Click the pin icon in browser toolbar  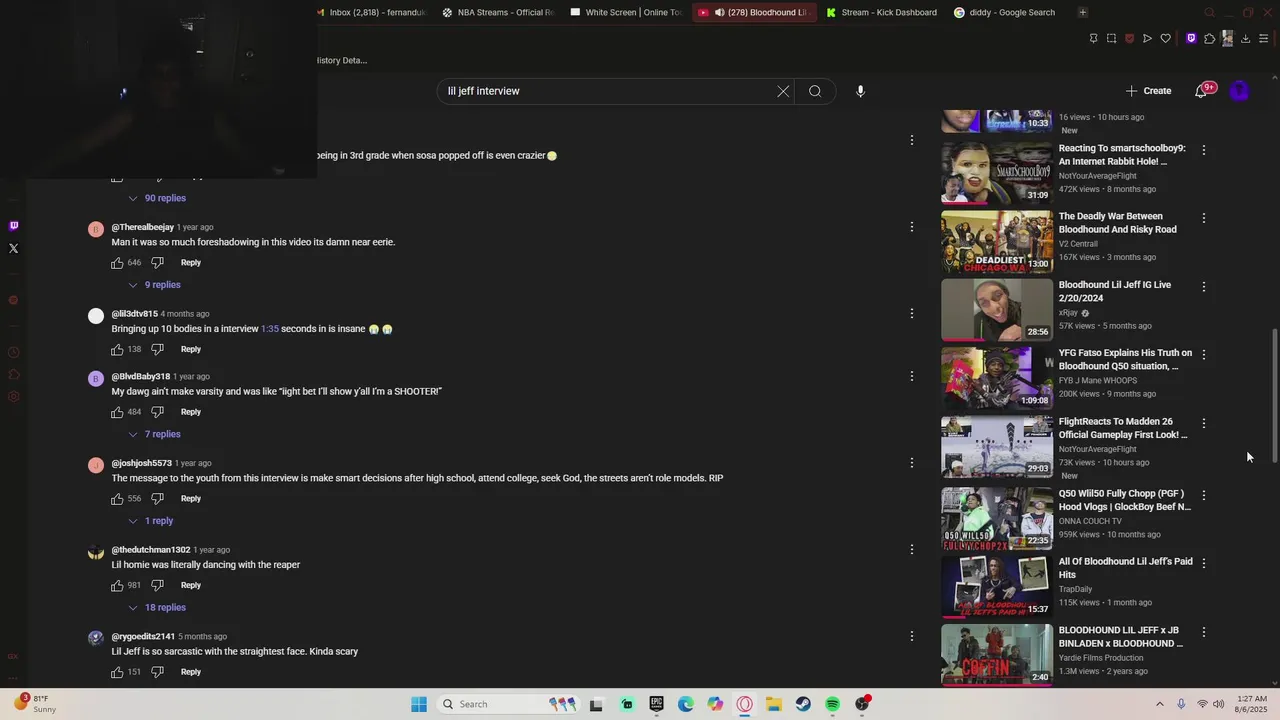click(1093, 39)
